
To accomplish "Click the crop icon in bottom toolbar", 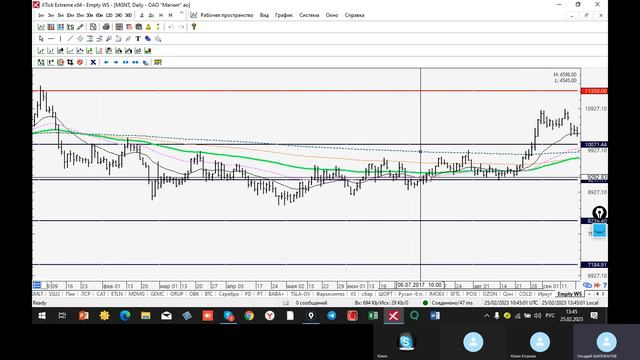I will pos(70,62).
